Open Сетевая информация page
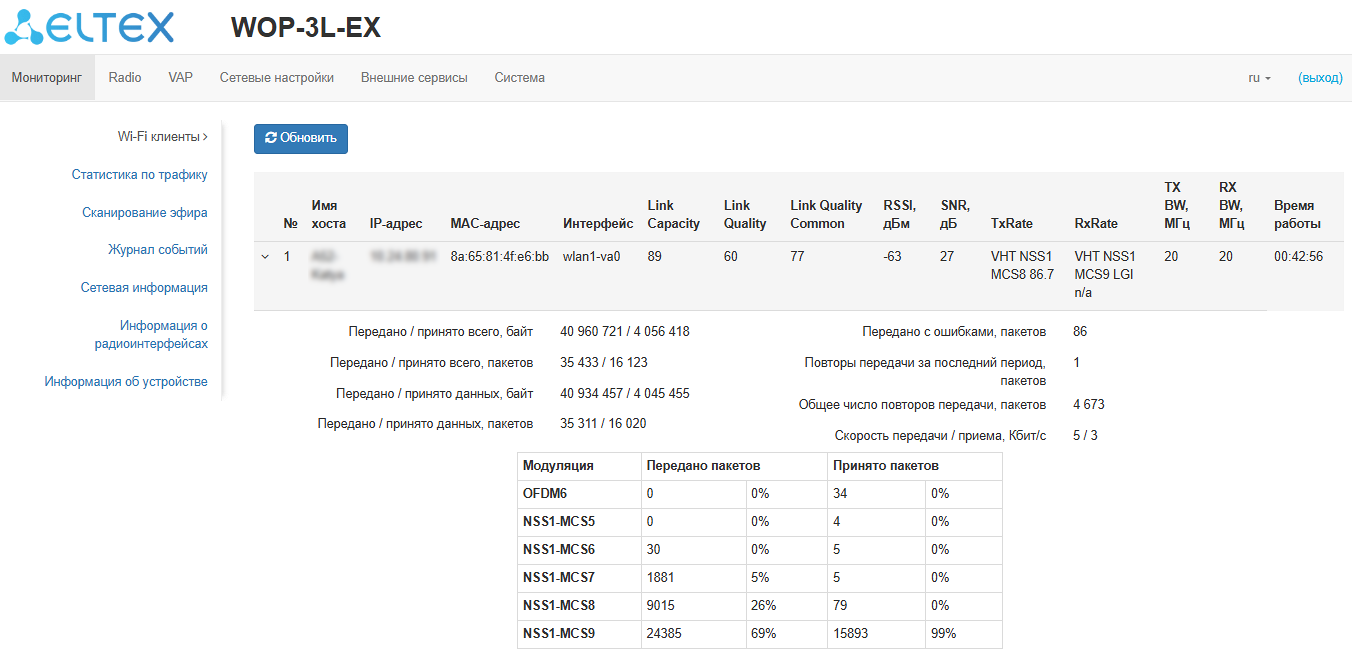This screenshot has width=1352, height=653. [144, 288]
